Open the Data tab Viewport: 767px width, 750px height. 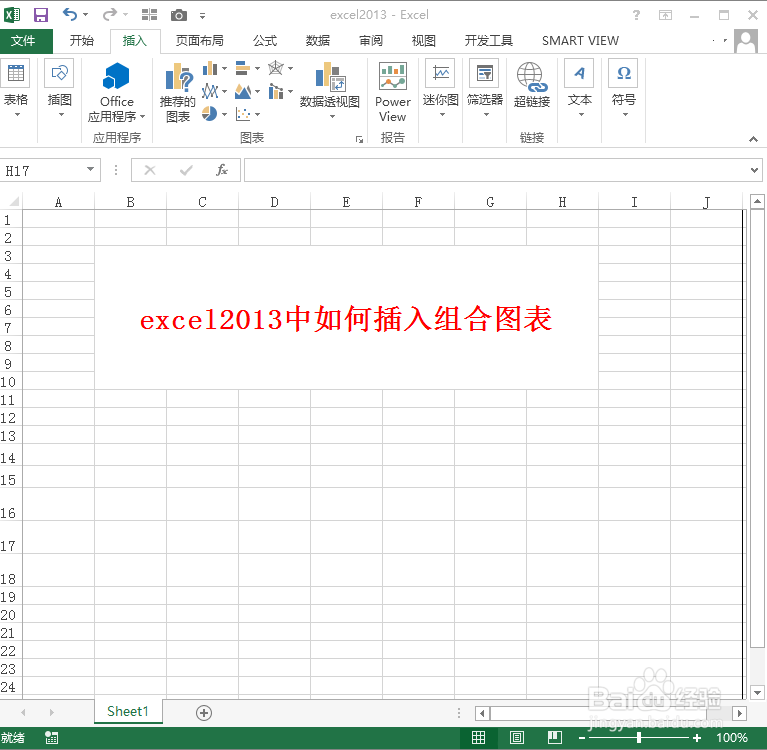318,41
